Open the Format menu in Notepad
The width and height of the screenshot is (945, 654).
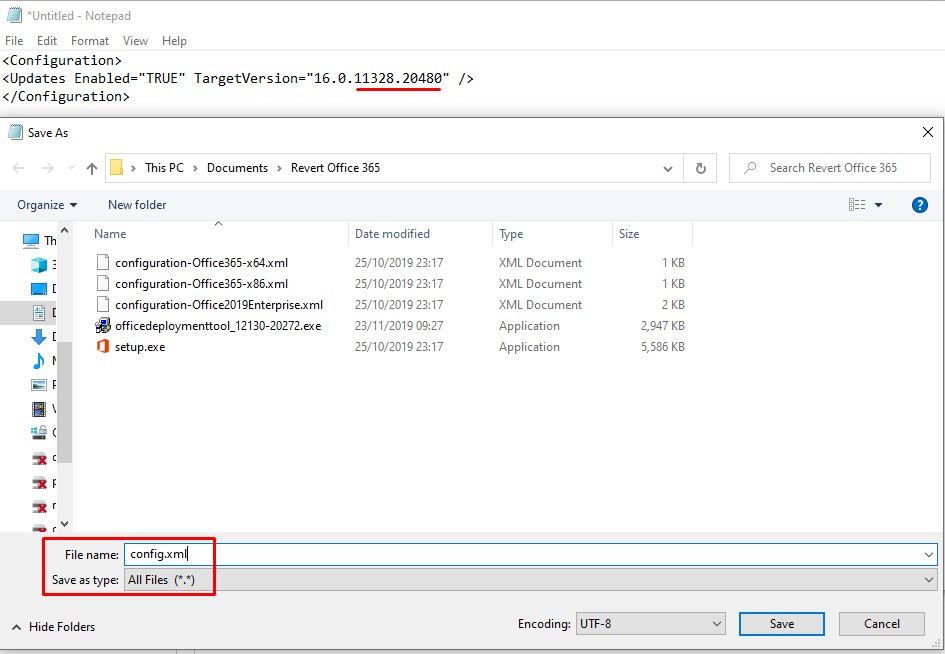tap(89, 41)
